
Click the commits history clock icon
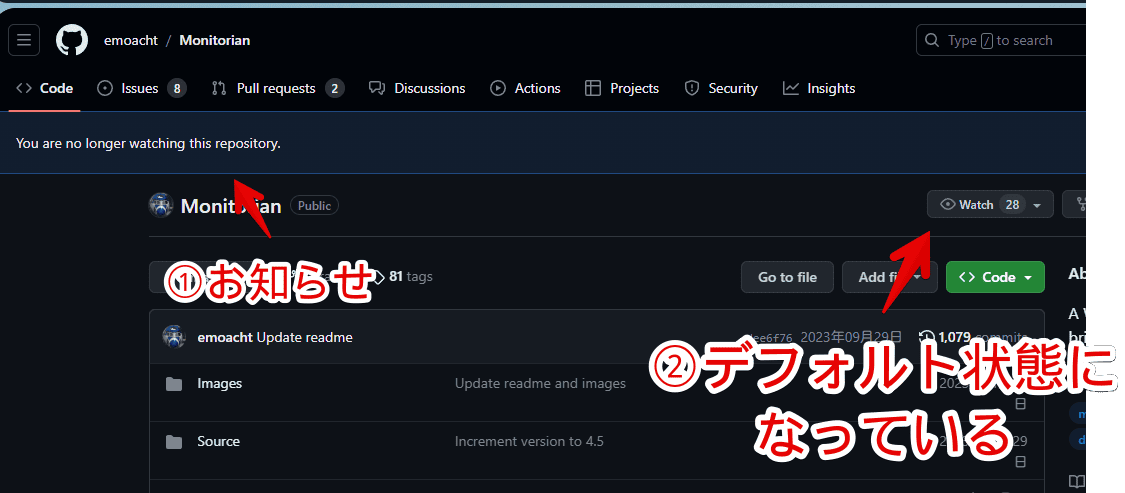click(927, 337)
